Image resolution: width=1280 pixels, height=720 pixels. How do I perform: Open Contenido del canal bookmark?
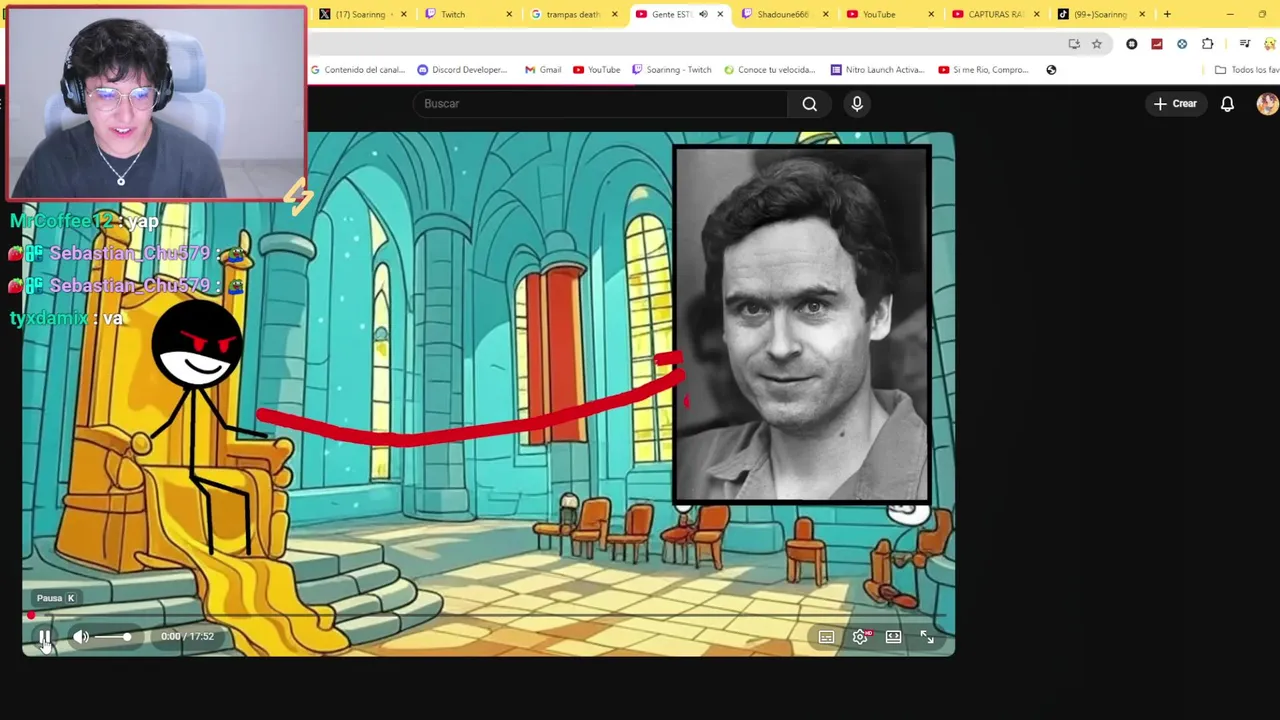[358, 70]
